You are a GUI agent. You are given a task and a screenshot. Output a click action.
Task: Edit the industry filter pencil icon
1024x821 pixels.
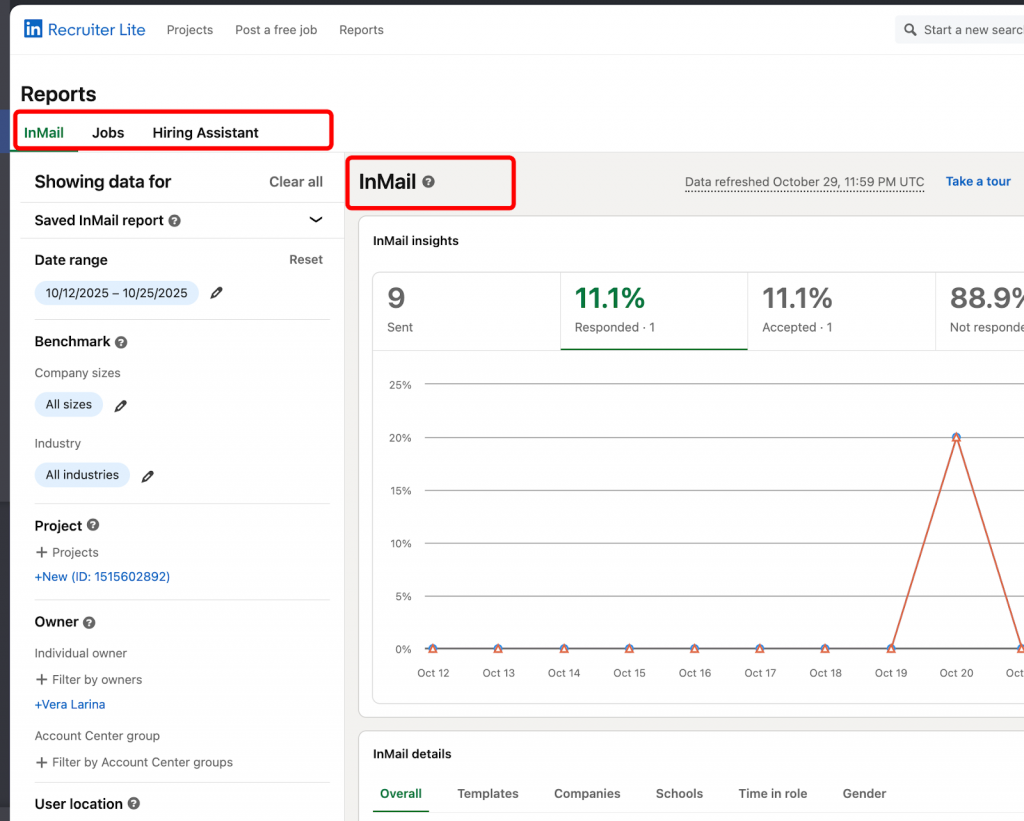(x=146, y=476)
